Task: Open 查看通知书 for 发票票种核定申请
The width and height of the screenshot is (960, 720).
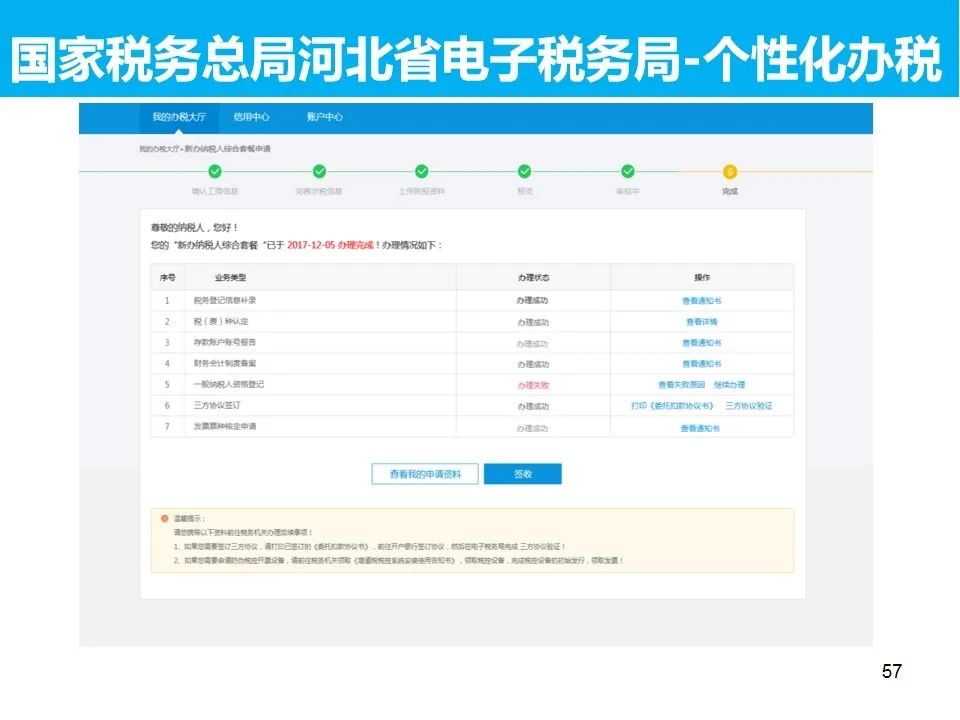Action: 700,429
